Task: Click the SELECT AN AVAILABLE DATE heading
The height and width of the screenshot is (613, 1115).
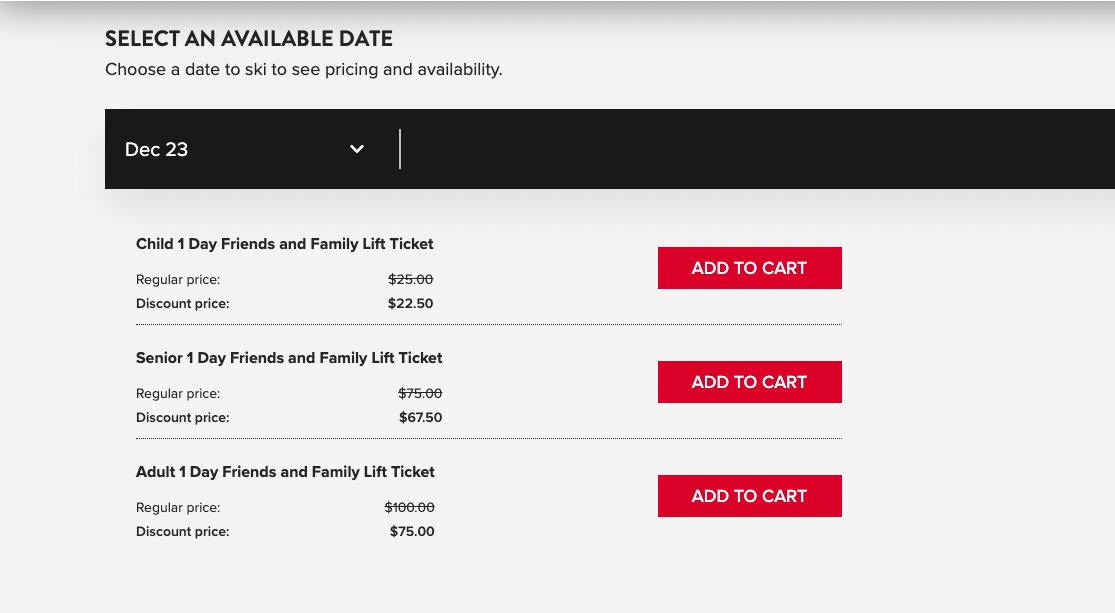Action: pyautogui.click(x=249, y=38)
